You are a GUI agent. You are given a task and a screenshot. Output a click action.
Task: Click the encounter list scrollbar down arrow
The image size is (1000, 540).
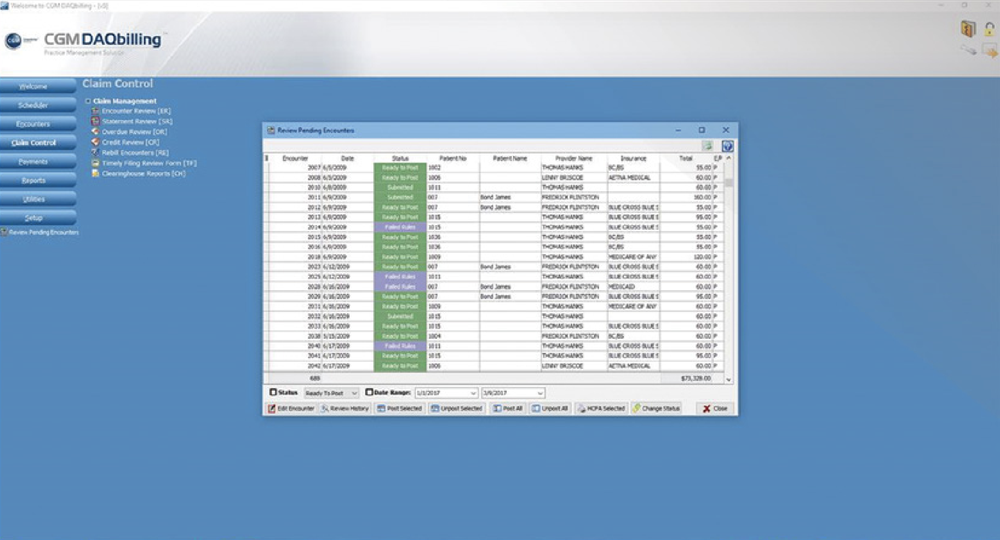[728, 379]
